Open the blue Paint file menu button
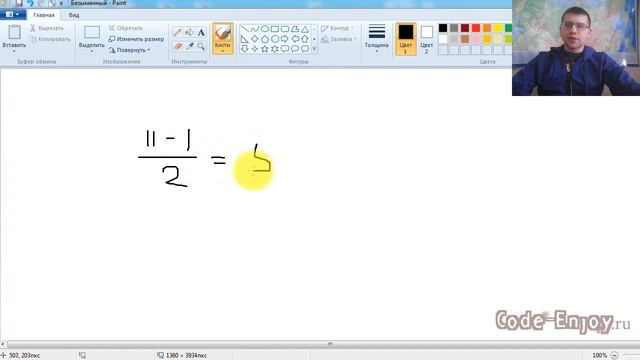 pos(13,14)
